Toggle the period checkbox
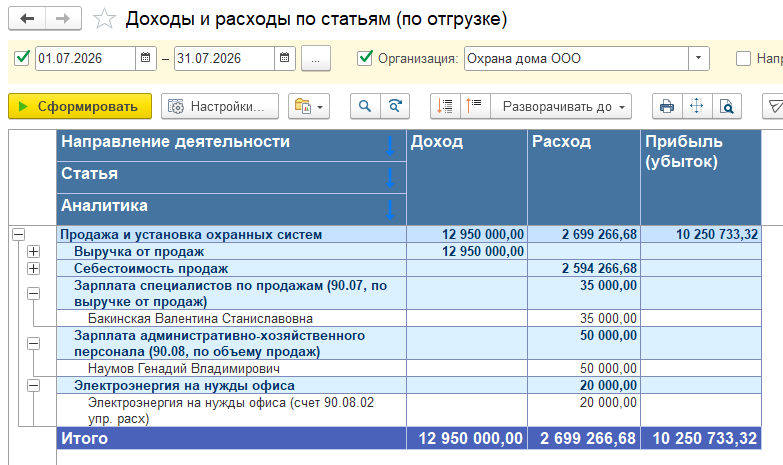Screen dimensions: 783x465 click(x=22, y=58)
